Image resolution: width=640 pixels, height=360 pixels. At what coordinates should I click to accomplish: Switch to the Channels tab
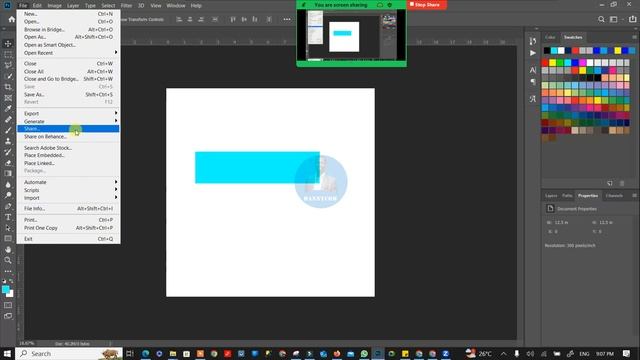point(614,196)
